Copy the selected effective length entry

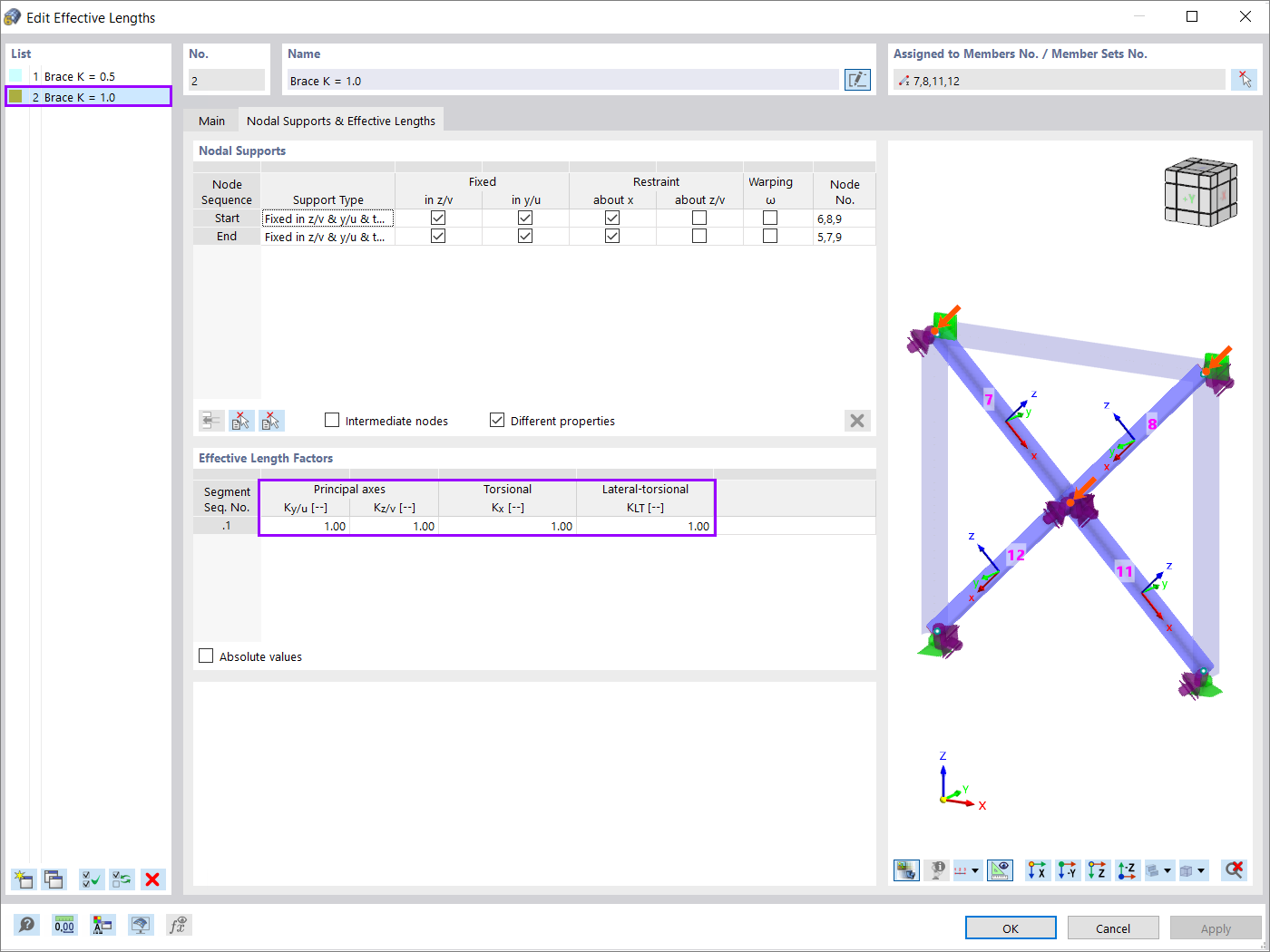[53, 879]
